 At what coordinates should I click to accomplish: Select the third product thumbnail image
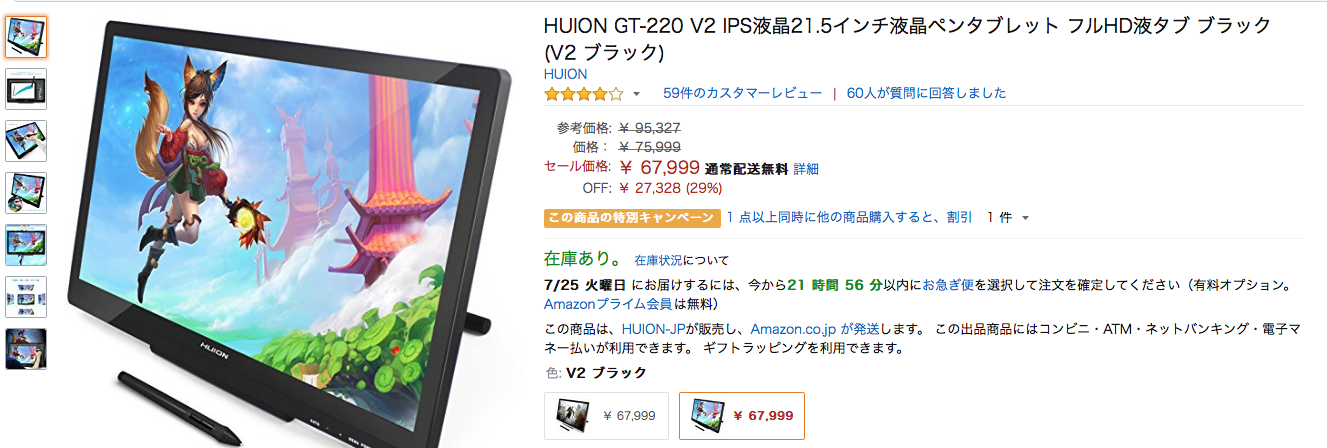point(26,141)
